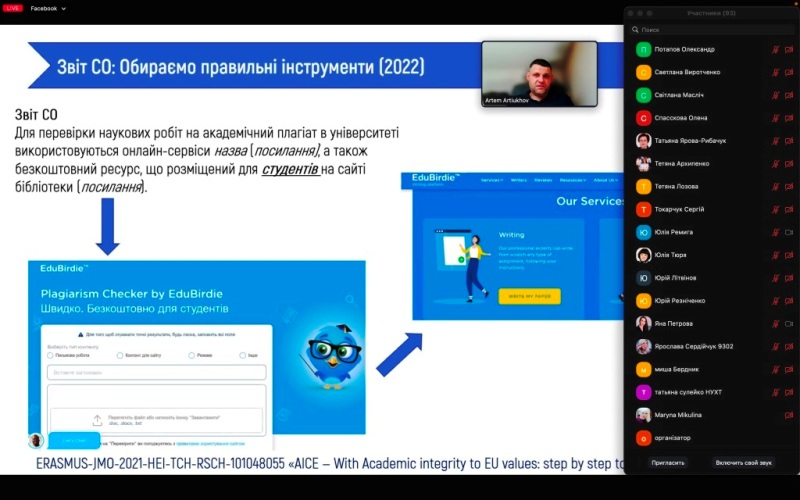This screenshot has height=500, width=800.
Task: Click video-off icon for Юрій Літвінов
Action: (x=789, y=278)
